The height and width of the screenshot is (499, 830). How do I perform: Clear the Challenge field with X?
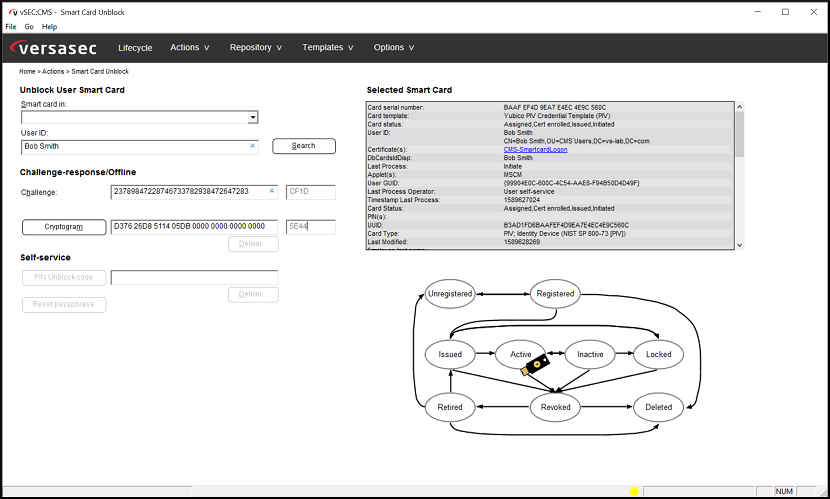point(272,191)
